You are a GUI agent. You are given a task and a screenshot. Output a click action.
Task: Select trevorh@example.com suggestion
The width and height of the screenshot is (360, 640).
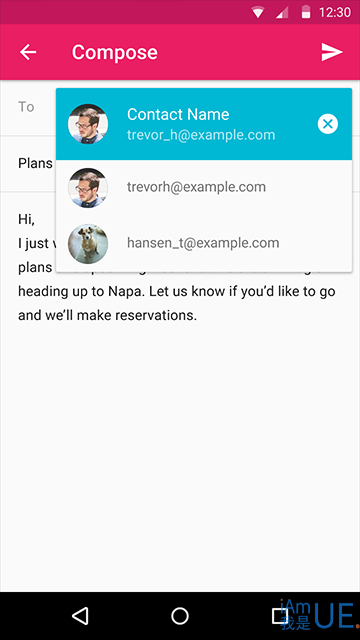pyautogui.click(x=204, y=187)
